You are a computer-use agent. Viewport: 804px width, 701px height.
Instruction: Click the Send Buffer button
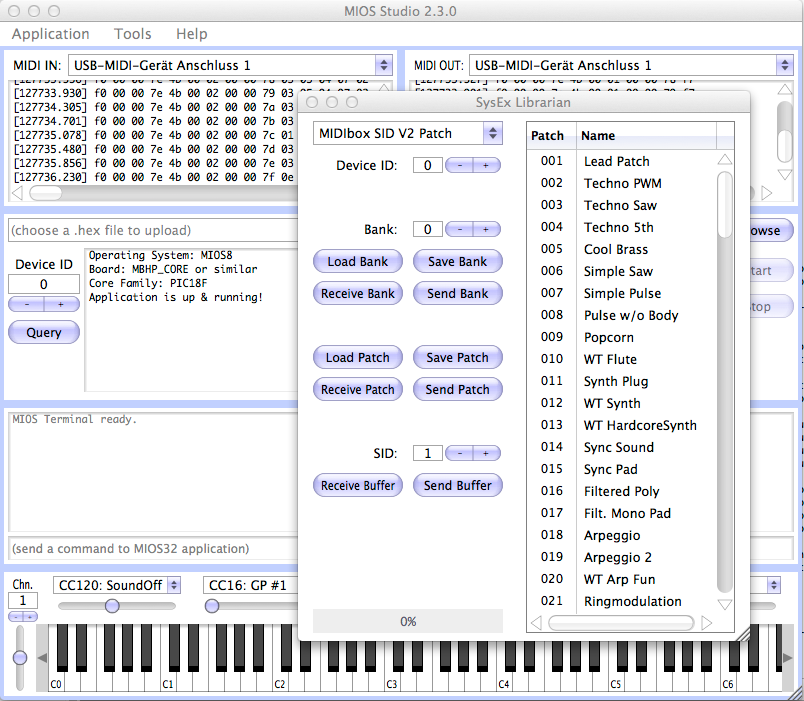(457, 485)
